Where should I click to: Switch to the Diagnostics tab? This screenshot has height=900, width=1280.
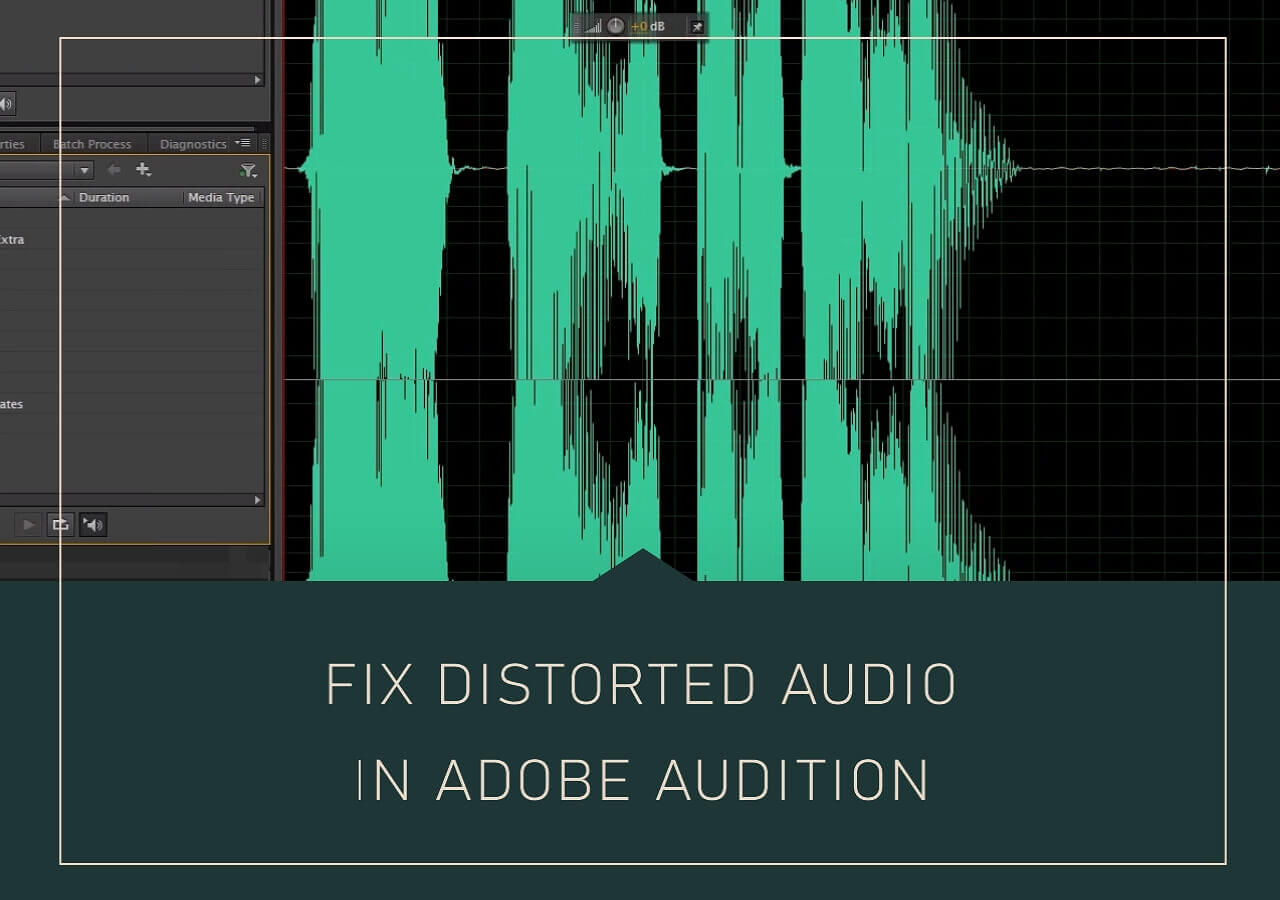coord(193,144)
